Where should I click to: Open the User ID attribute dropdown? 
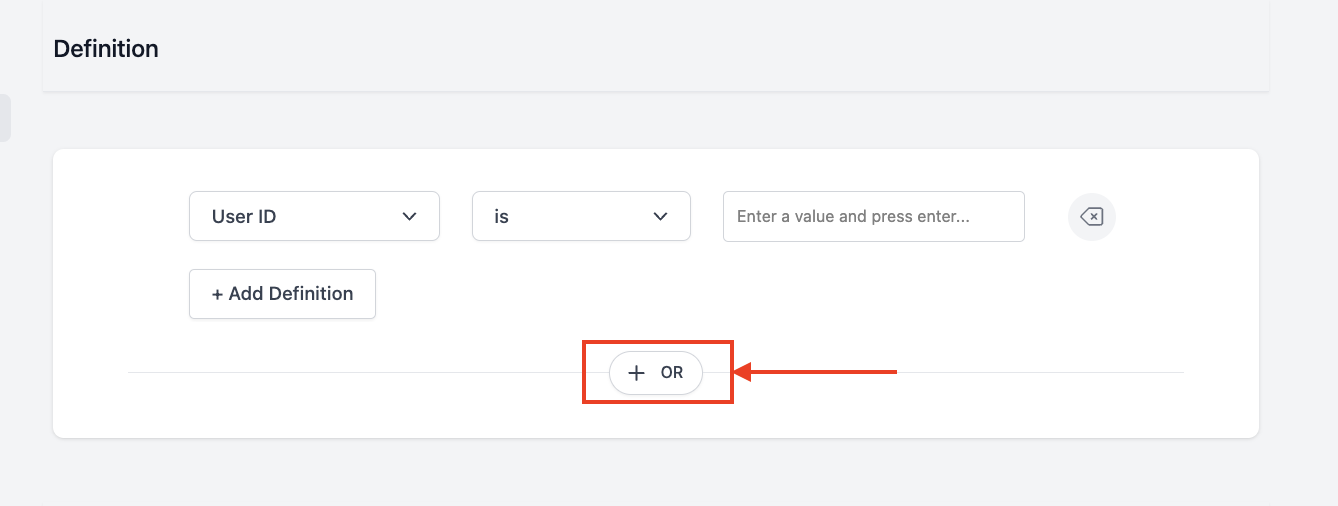(314, 217)
